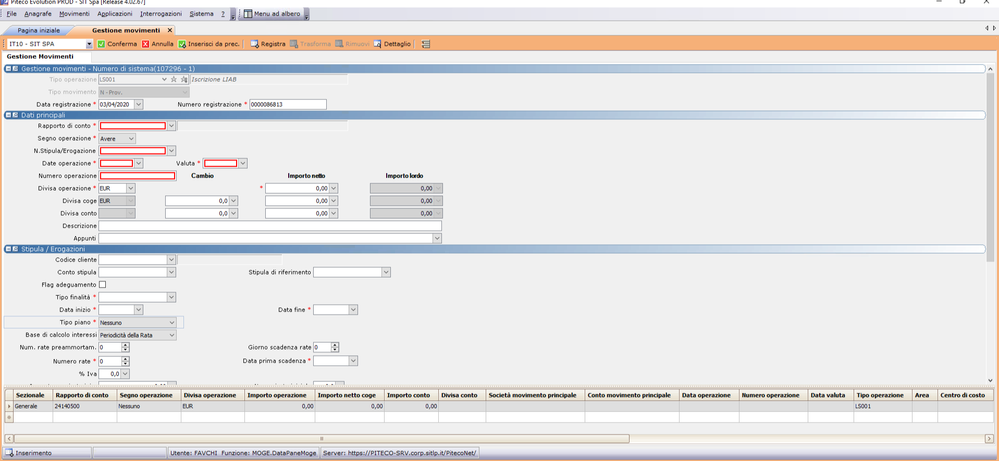The width and height of the screenshot is (999, 461).
Task: Click the Conferma green check button
Action: coord(117,44)
